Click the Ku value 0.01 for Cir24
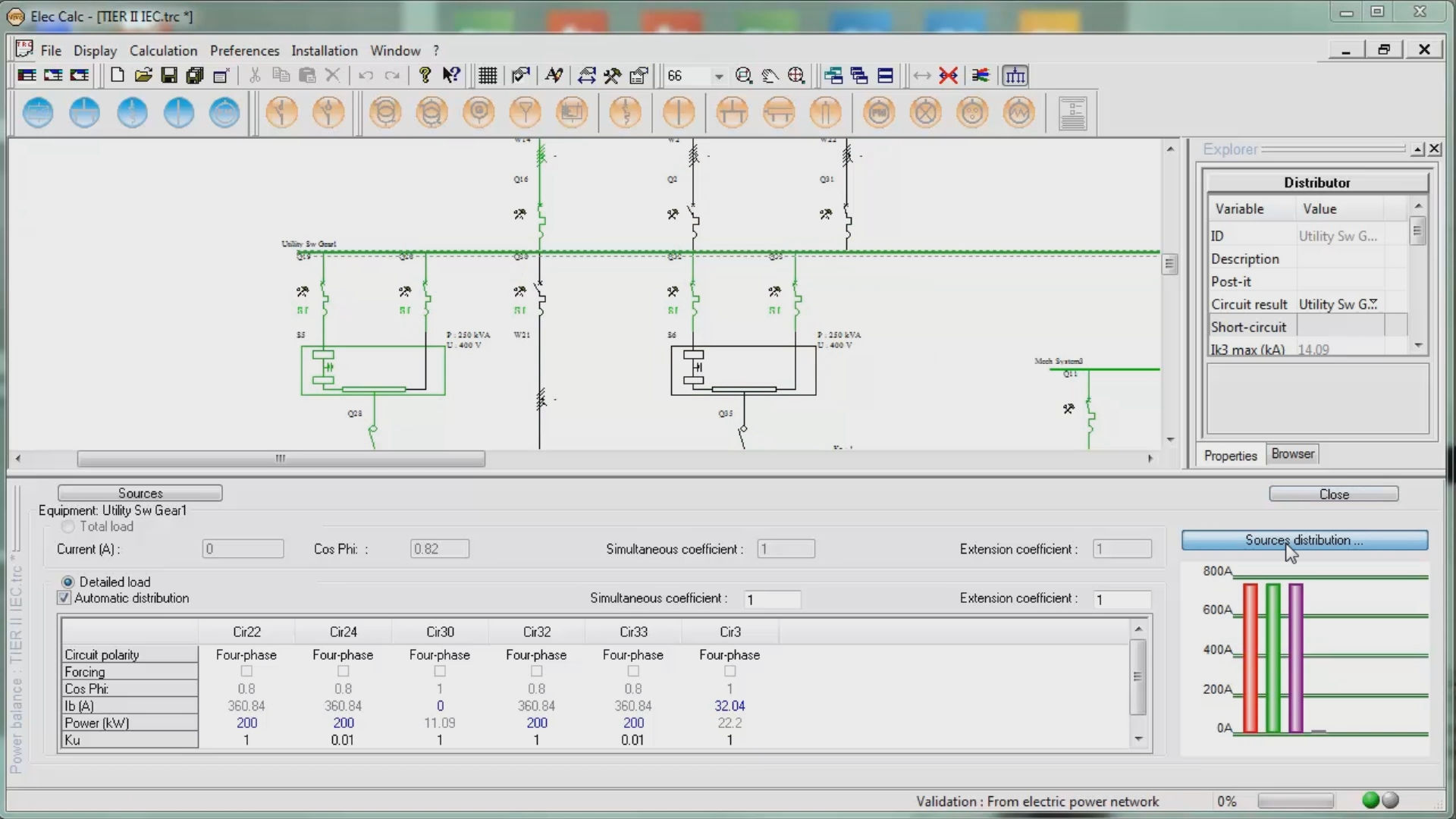1456x819 pixels. click(x=343, y=740)
